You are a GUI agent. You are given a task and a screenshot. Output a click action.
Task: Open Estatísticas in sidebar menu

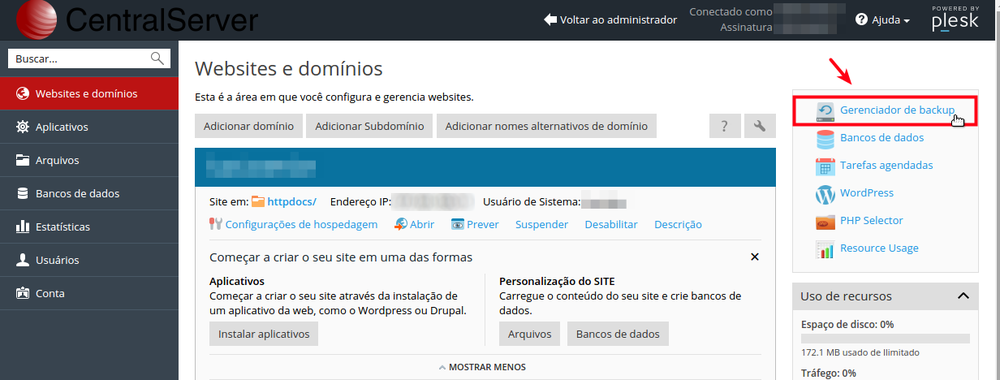pos(89,226)
